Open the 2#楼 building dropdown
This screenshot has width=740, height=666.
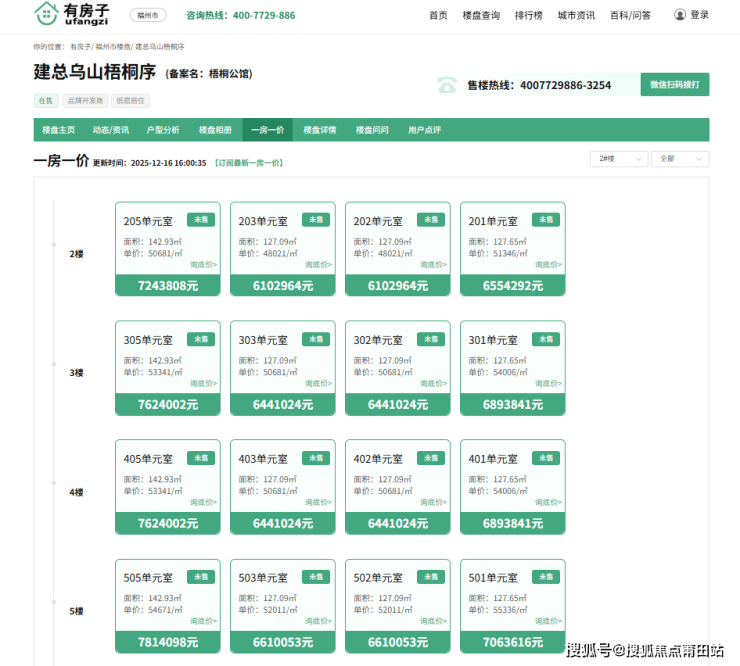(x=619, y=159)
